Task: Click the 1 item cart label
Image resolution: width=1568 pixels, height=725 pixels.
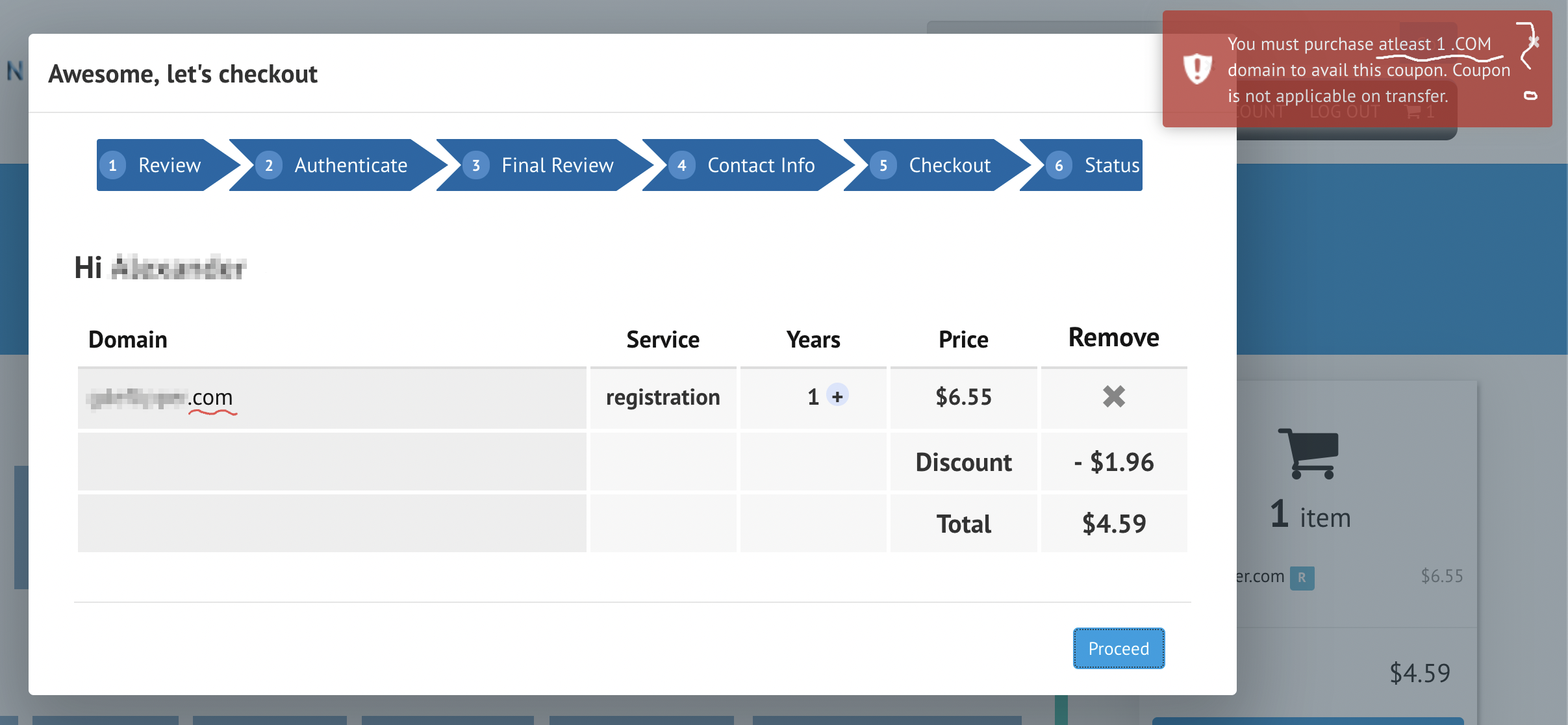Action: (1310, 516)
